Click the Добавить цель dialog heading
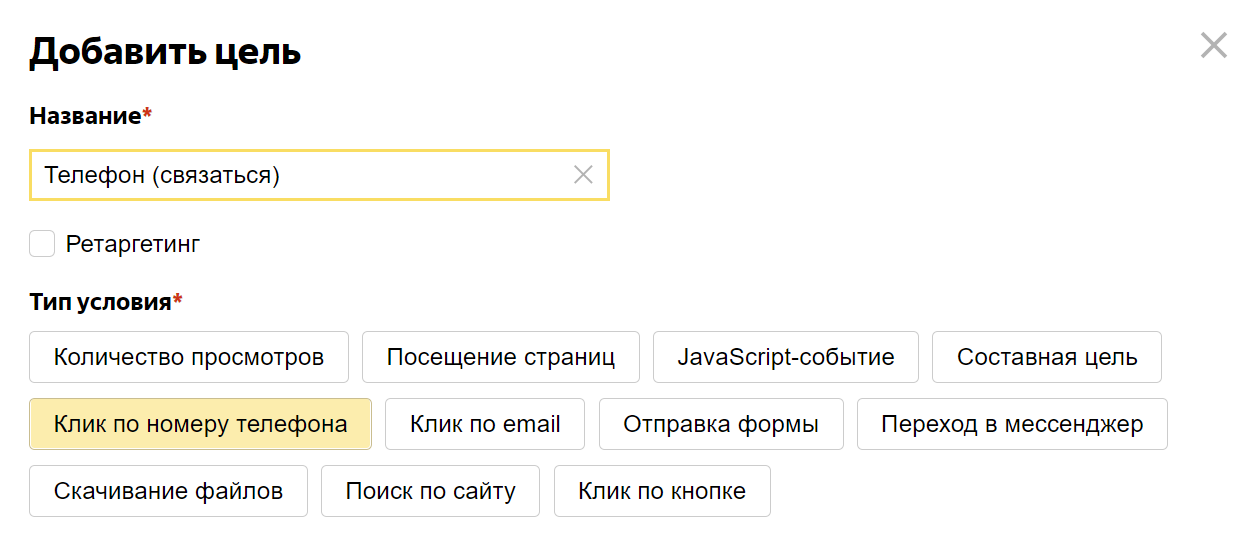The width and height of the screenshot is (1254, 533). tap(165, 51)
